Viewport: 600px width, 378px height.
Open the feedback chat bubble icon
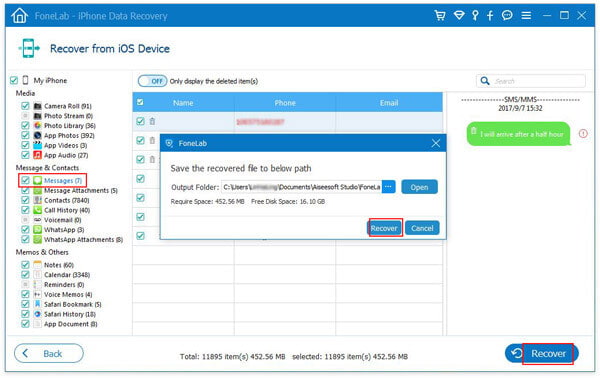click(507, 15)
